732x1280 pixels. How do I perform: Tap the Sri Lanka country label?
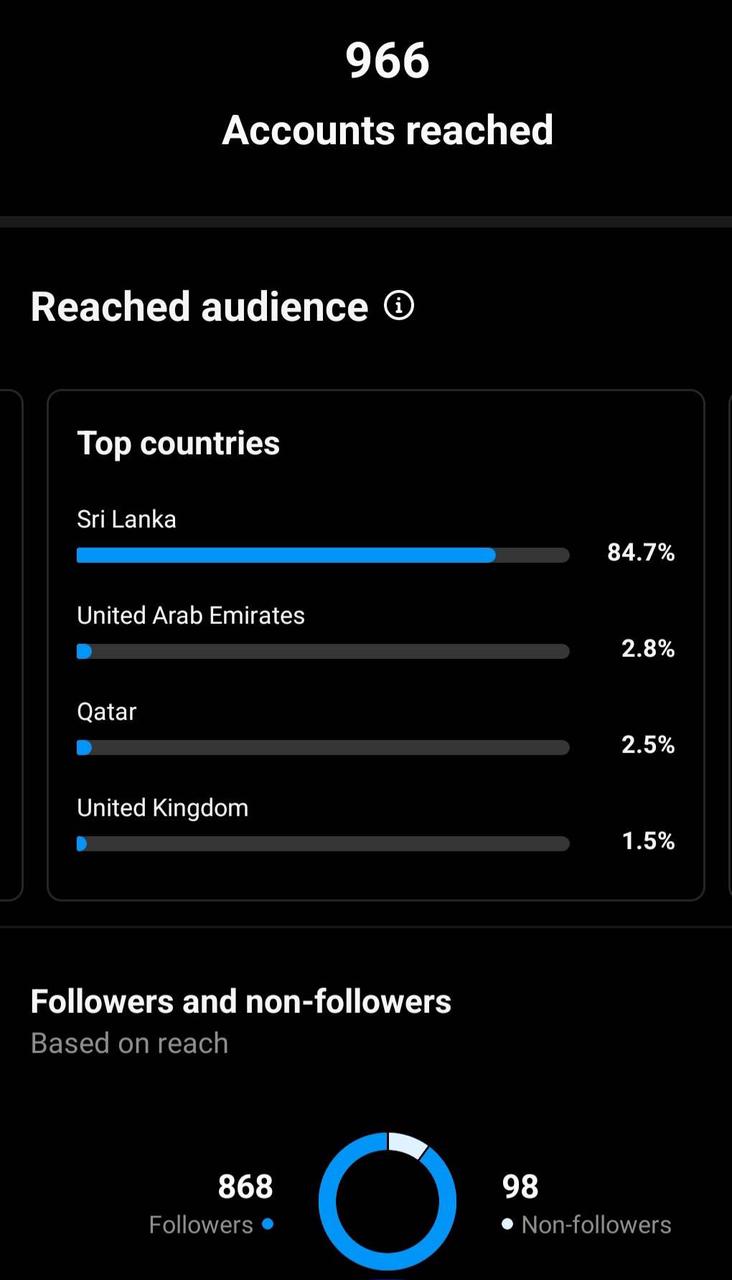[x=126, y=519]
